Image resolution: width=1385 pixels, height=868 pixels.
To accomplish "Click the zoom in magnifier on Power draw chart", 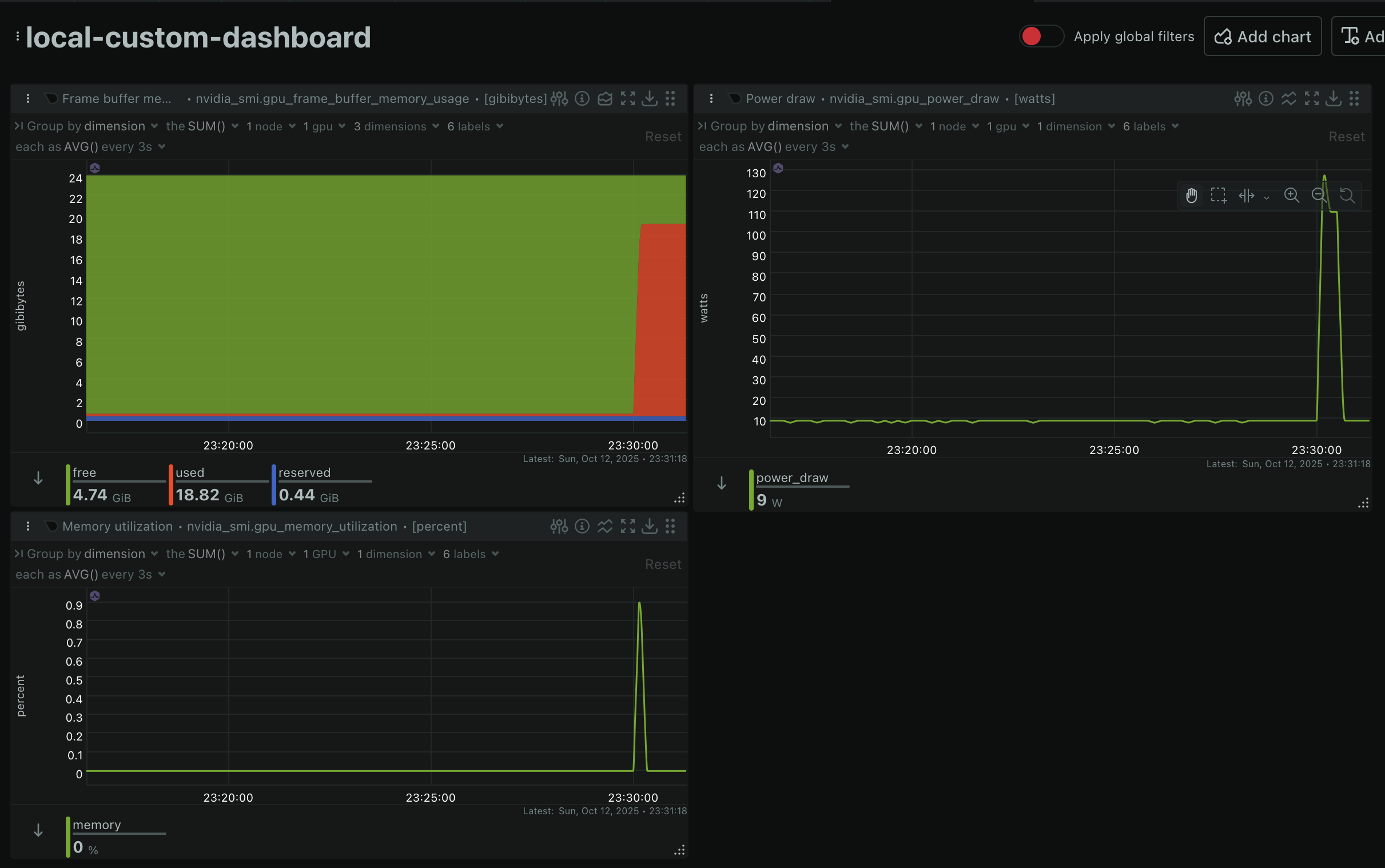I will point(1291,196).
